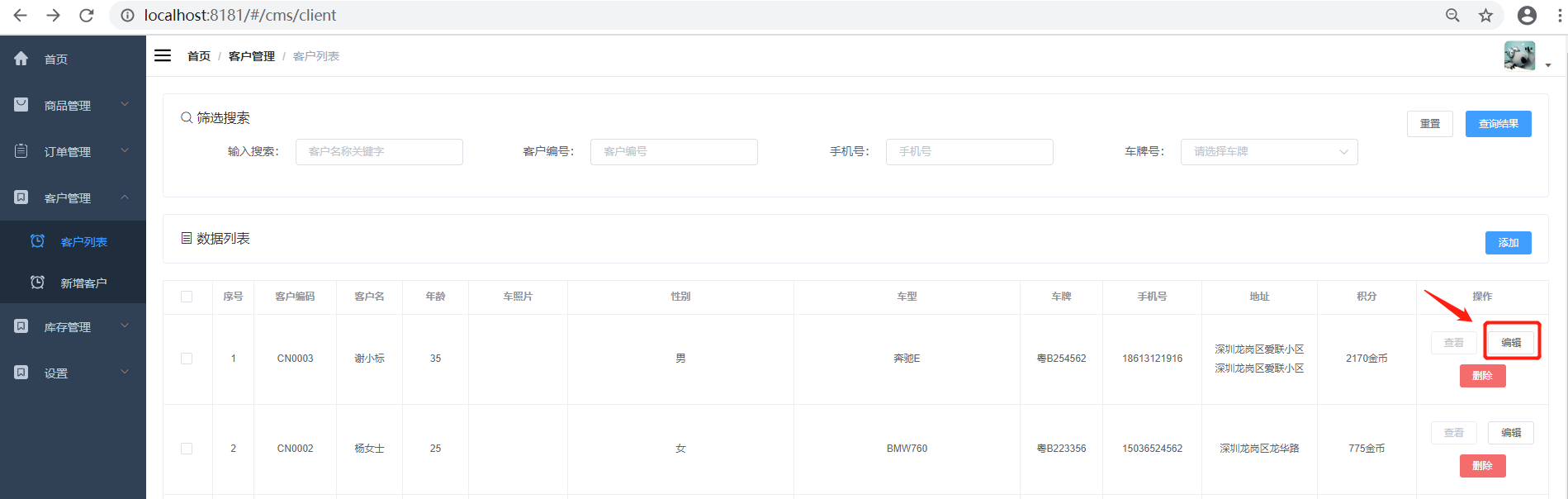Open the browser profile account icon
Screen dimensions: 1568x499
click(x=1528, y=15)
